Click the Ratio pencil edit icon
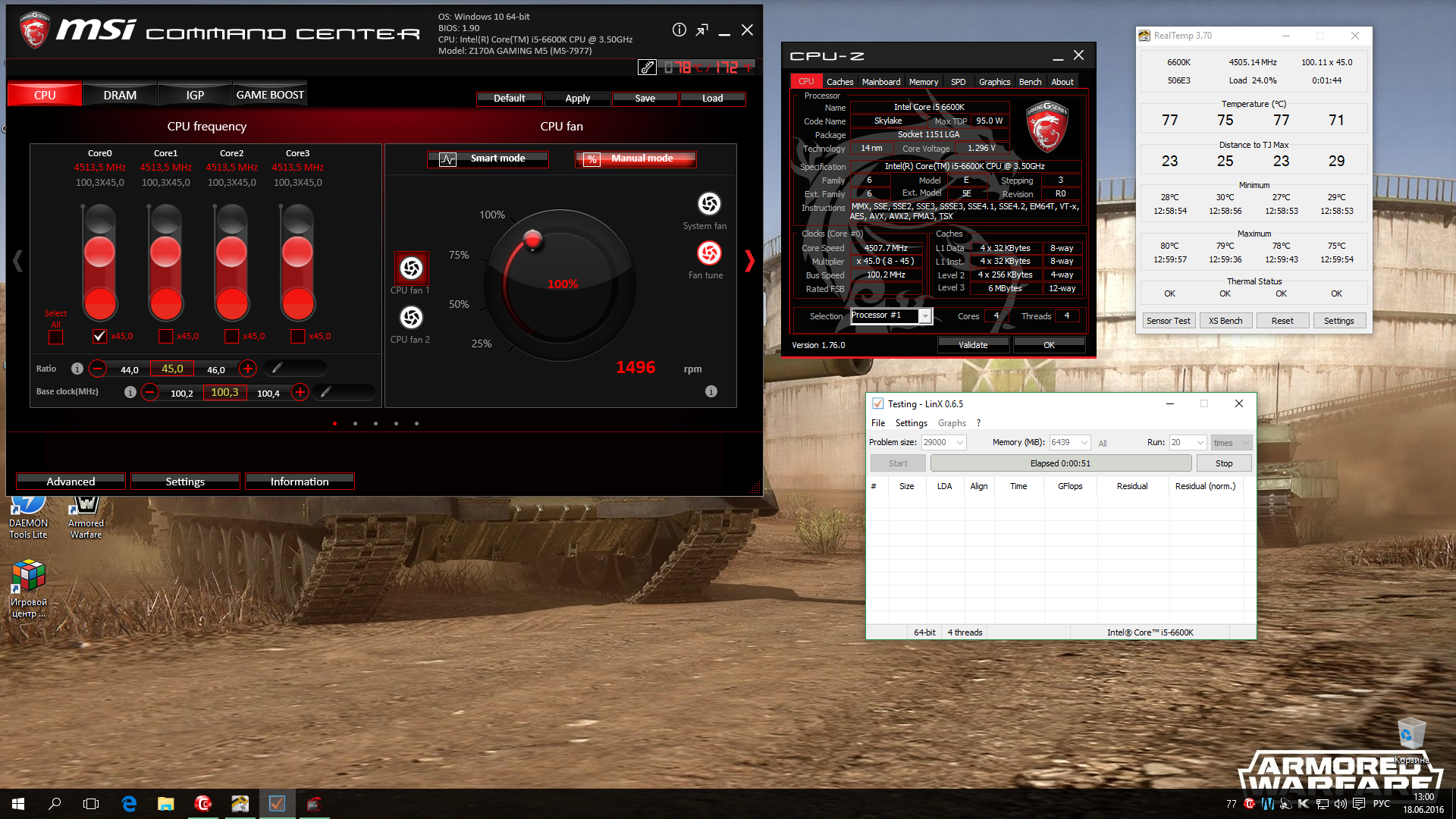Screen dimensions: 1456x819 (x=278, y=368)
